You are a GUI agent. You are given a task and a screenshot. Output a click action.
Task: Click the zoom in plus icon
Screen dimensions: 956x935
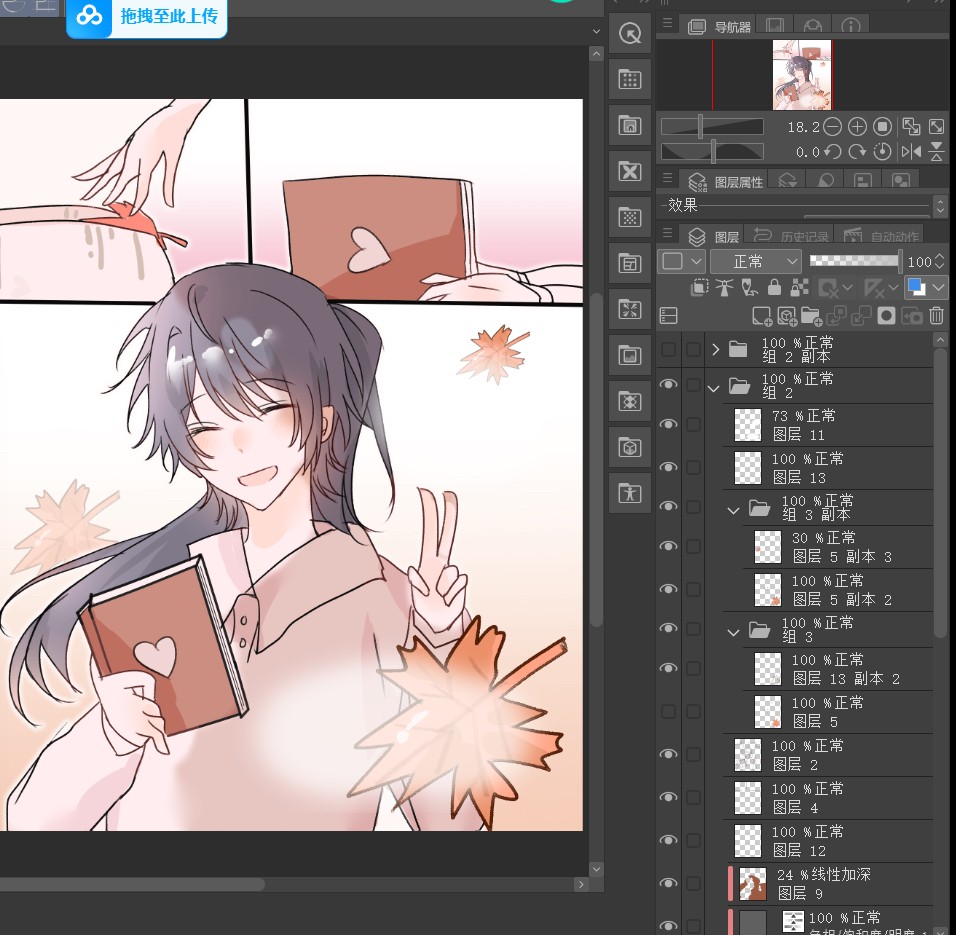pyautogui.click(x=857, y=127)
